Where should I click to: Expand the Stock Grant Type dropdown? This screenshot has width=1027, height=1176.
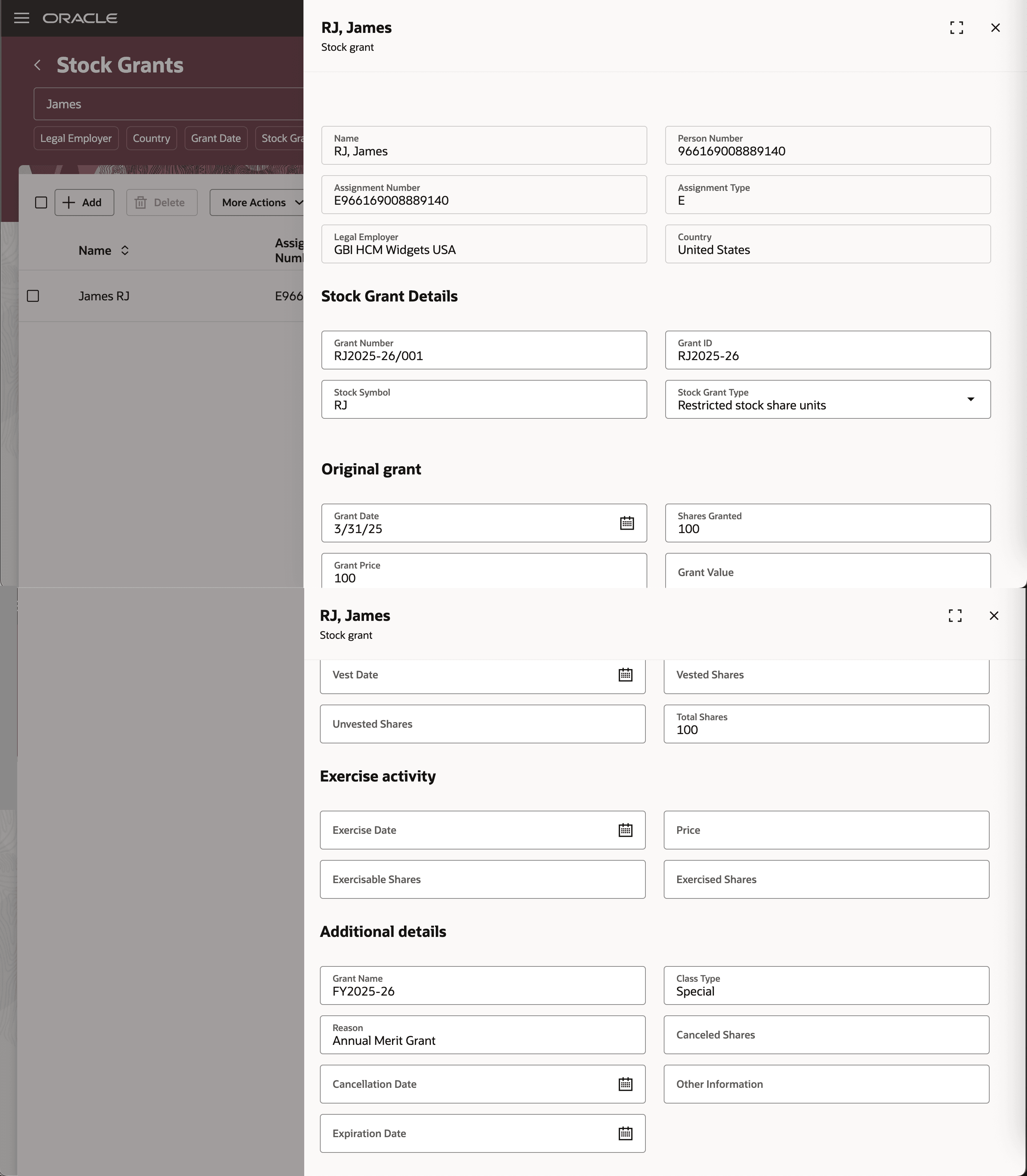click(x=970, y=399)
